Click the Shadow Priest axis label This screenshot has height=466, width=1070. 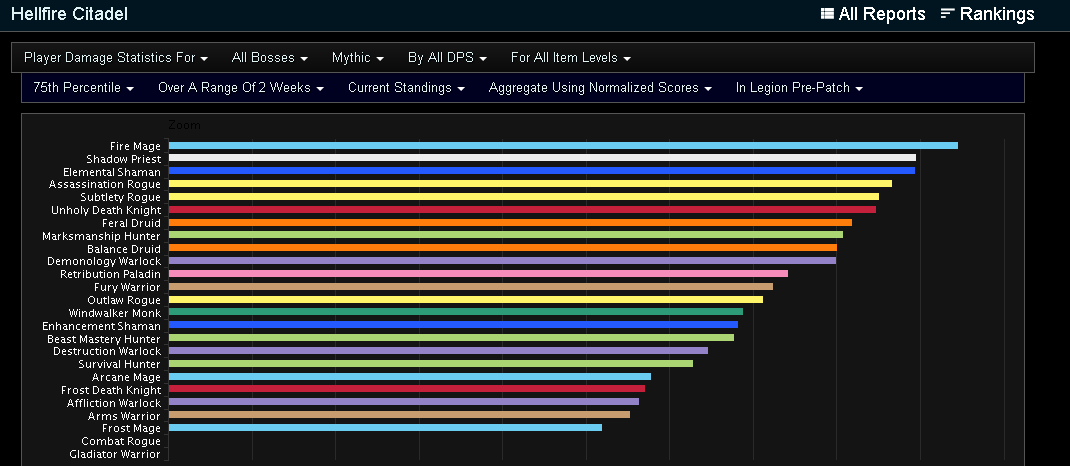pos(124,159)
